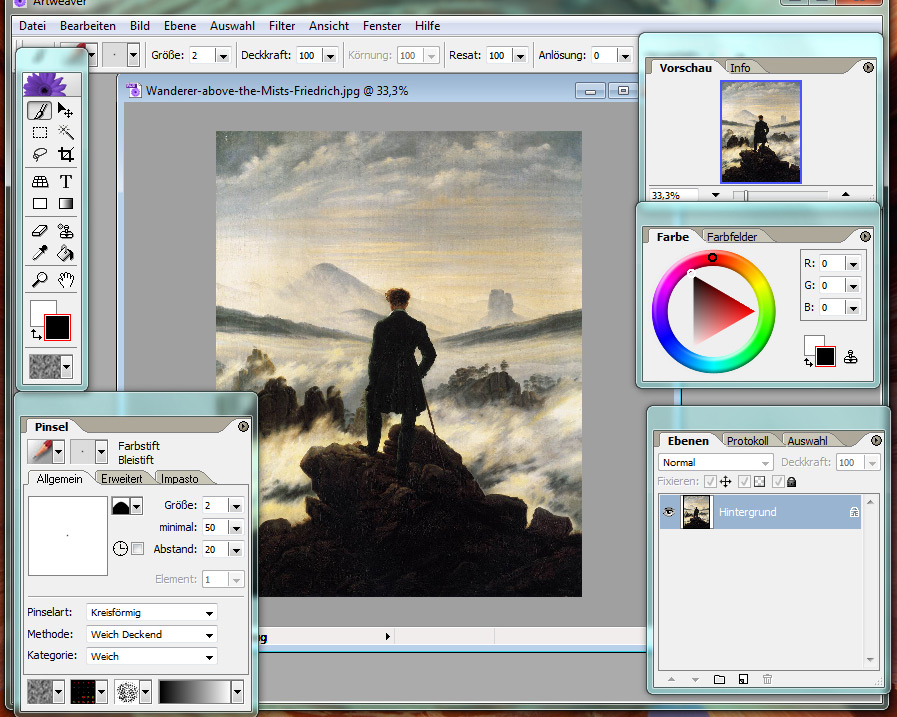Open the Datei menu
Screen dimensions: 897x717
pos(32,26)
